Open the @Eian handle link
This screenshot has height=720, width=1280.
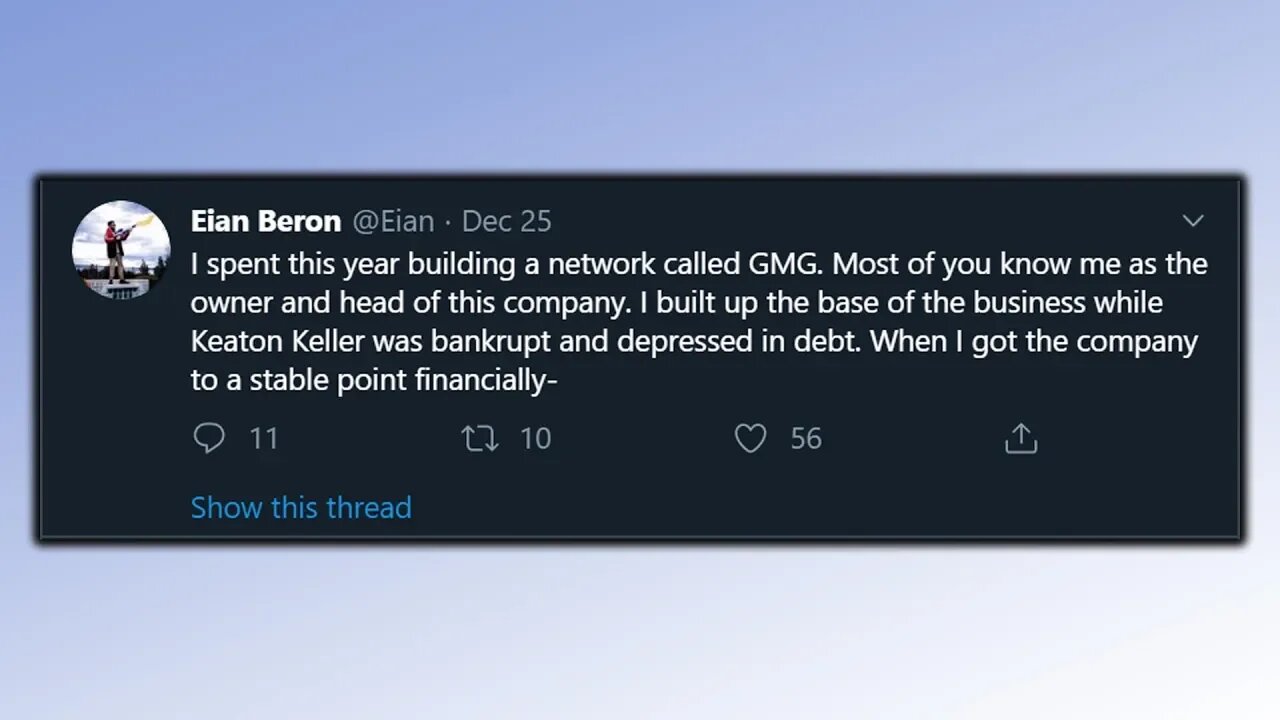tap(393, 221)
